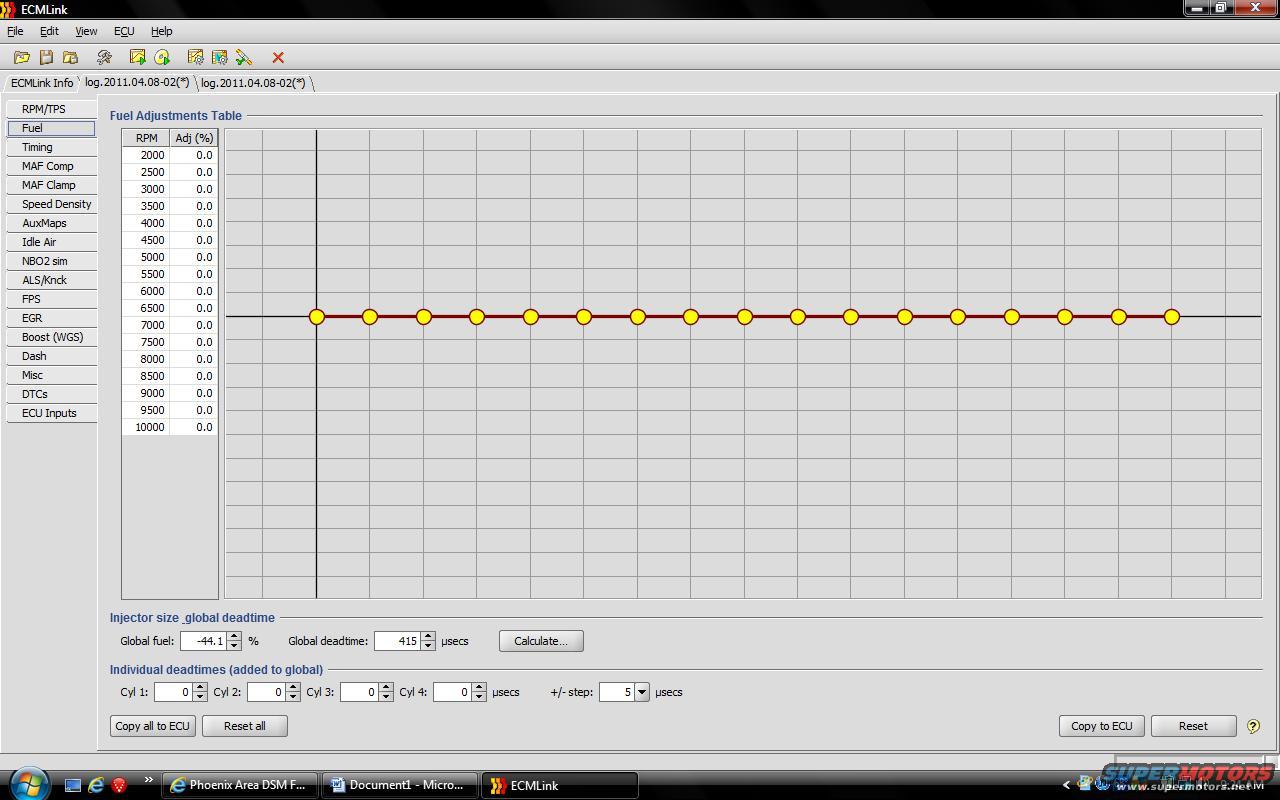The height and width of the screenshot is (800, 1280).
Task: Click the Calculate... button
Action: 541,641
